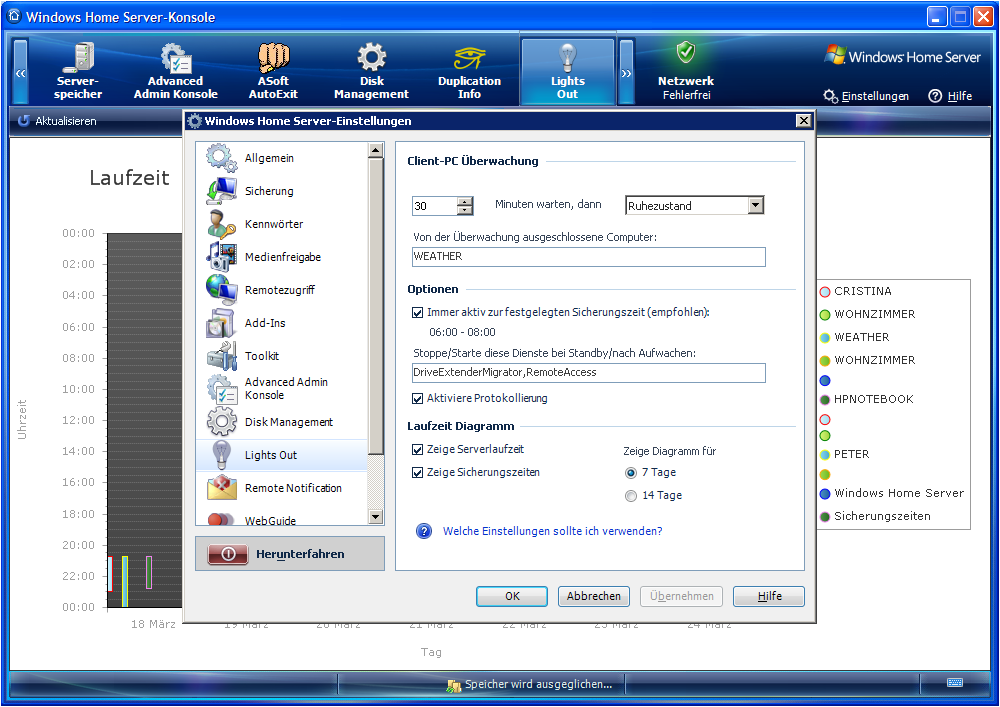The width and height of the screenshot is (1000, 707).
Task: Click Windows Home Server legend marker
Action: pyautogui.click(x=825, y=493)
